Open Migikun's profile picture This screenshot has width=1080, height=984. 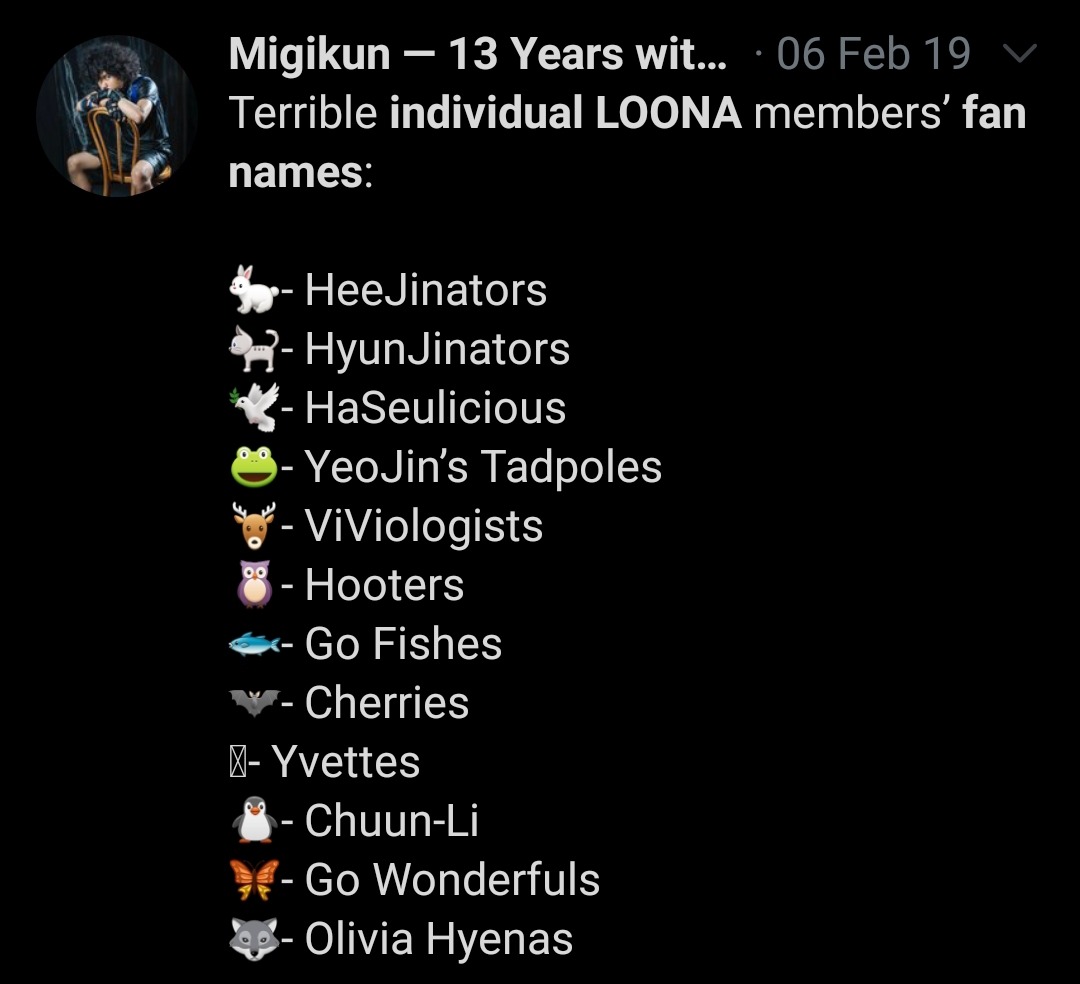point(115,115)
